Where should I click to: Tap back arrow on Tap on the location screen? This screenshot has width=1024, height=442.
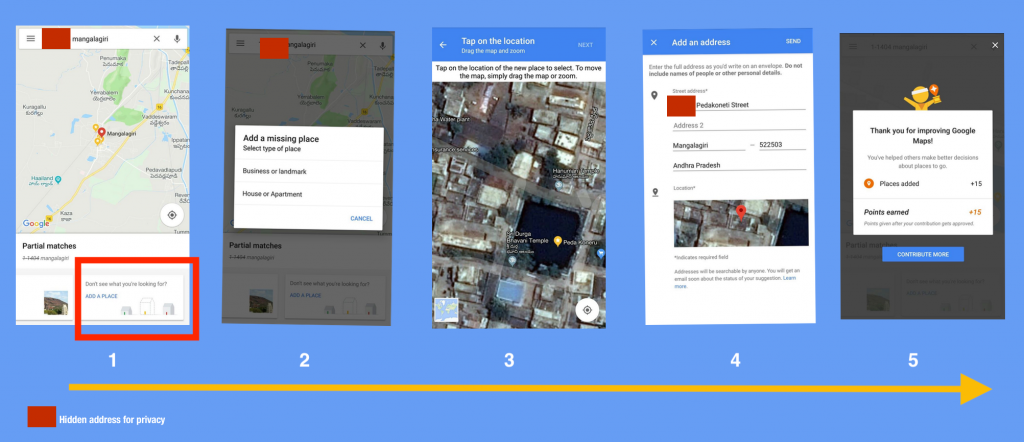(443, 44)
